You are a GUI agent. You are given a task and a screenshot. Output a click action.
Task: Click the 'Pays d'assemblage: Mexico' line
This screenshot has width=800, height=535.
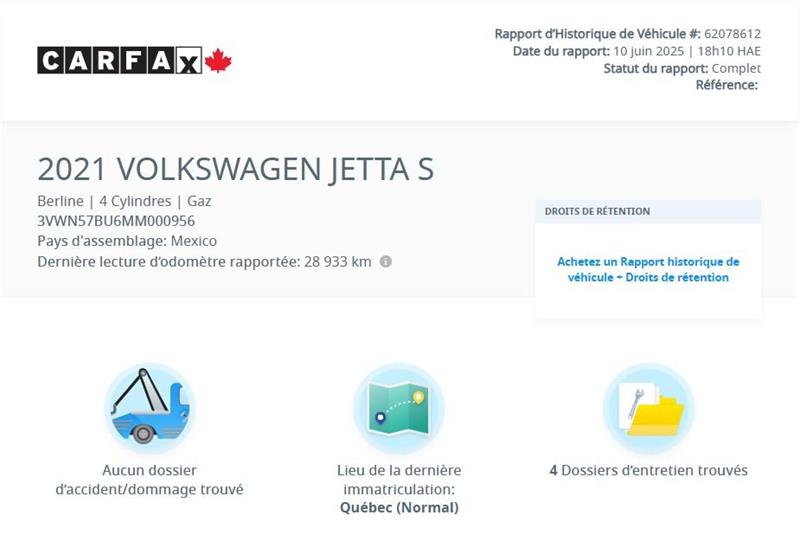[127, 241]
